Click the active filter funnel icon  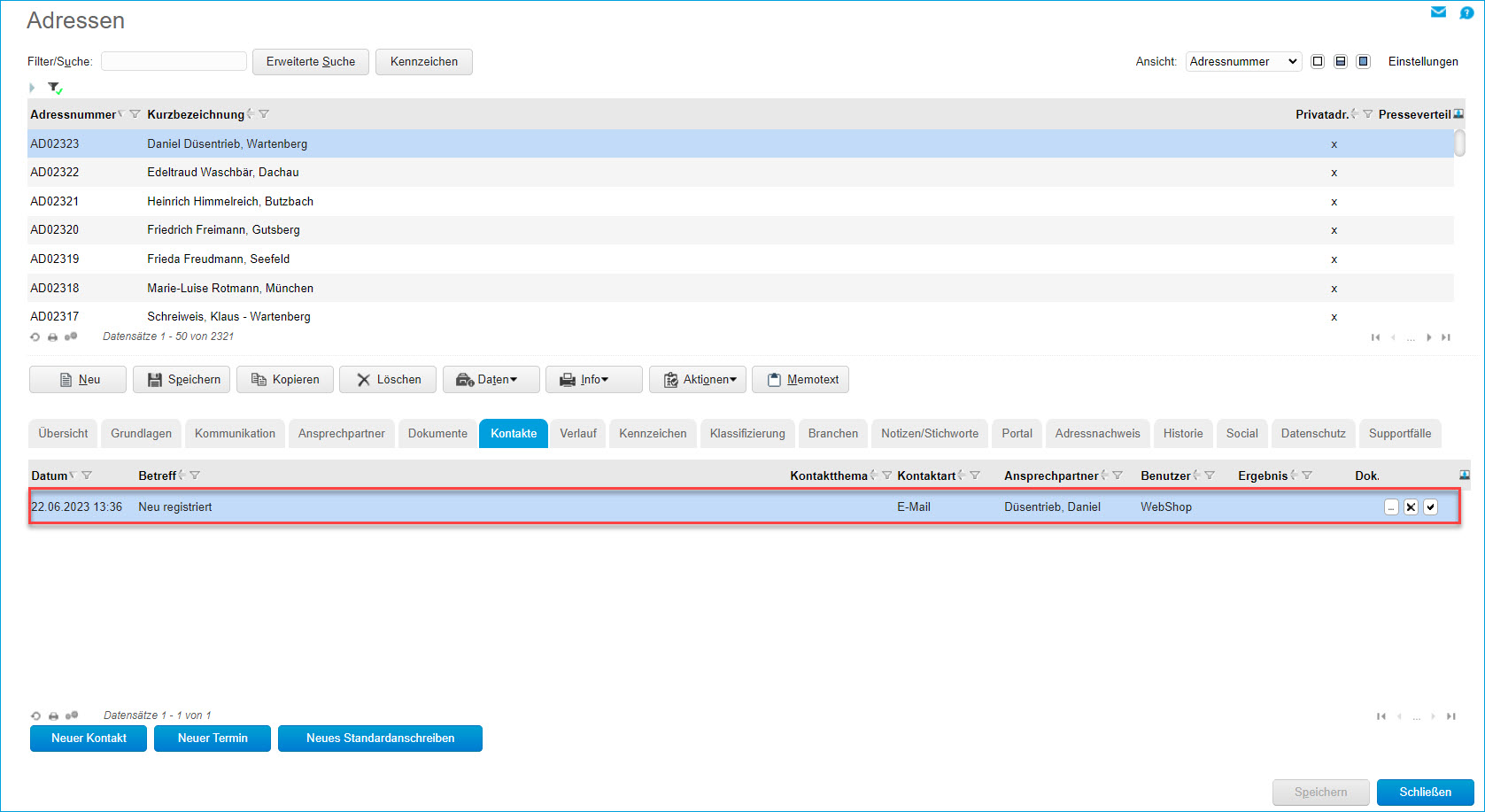point(55,88)
